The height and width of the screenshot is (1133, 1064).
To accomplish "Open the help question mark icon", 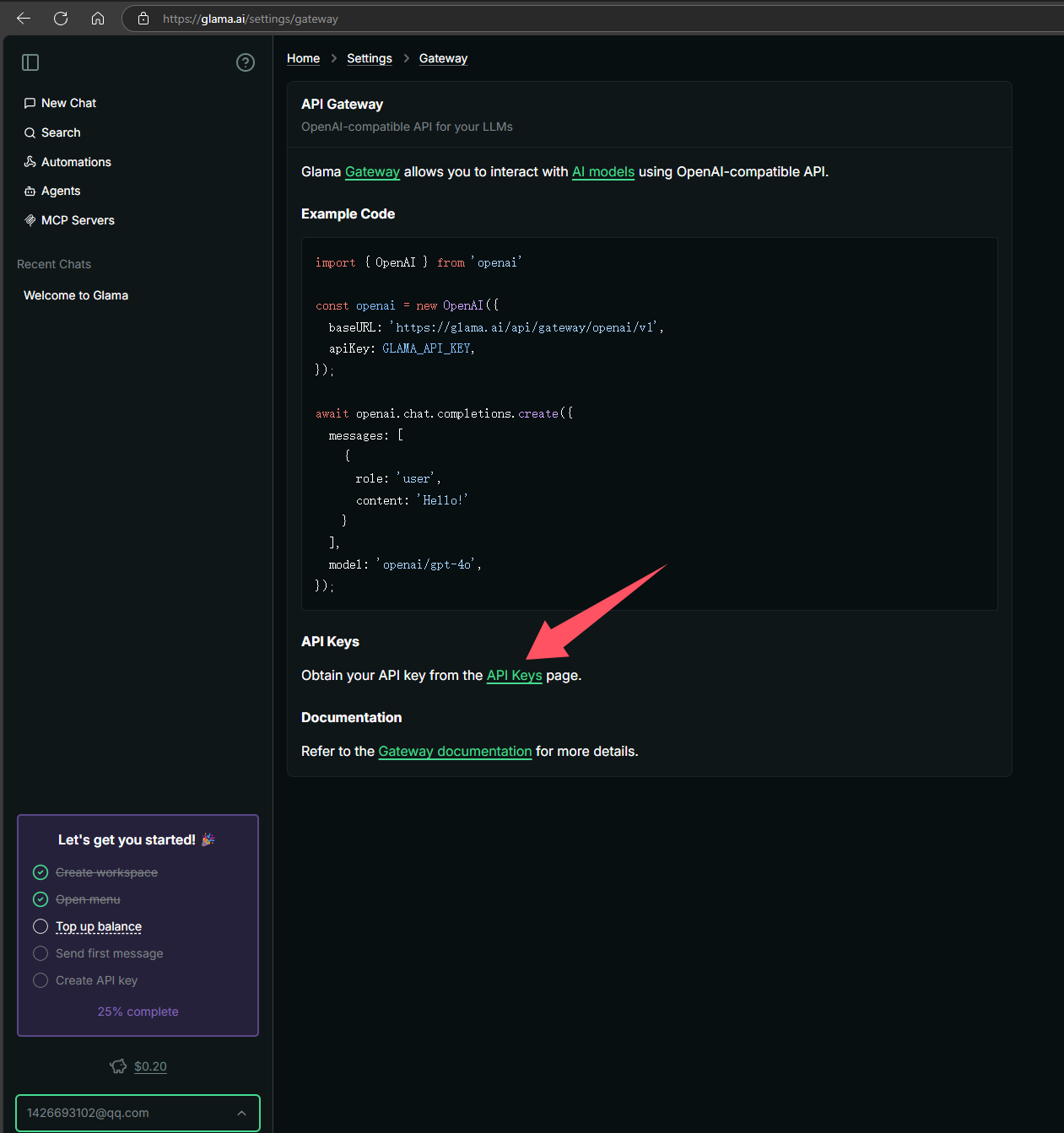I will [x=246, y=62].
